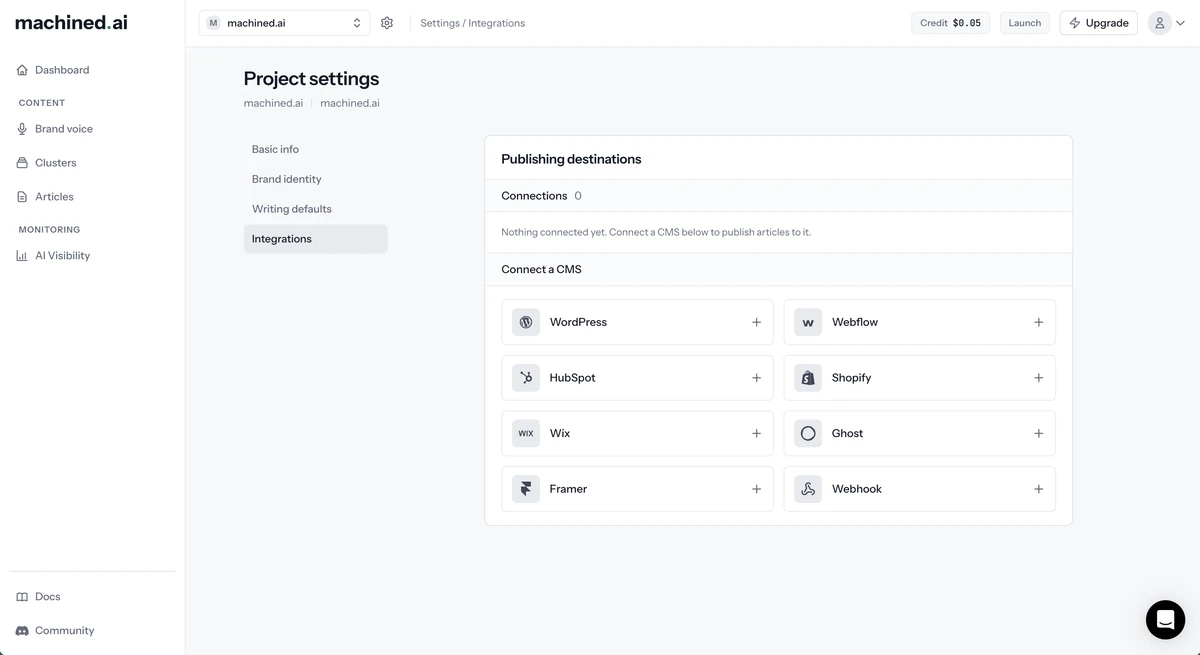The height and width of the screenshot is (655, 1200).
Task: Select the Webhook CMS card label
Action: pyautogui.click(x=857, y=489)
